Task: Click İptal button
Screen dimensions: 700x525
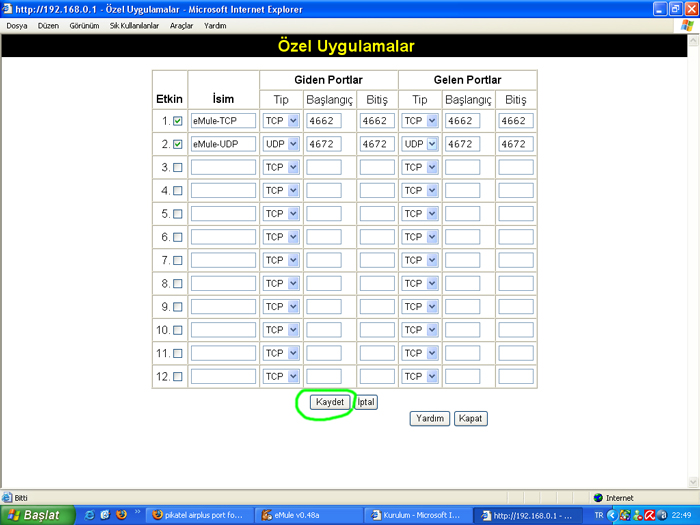Action: point(366,402)
